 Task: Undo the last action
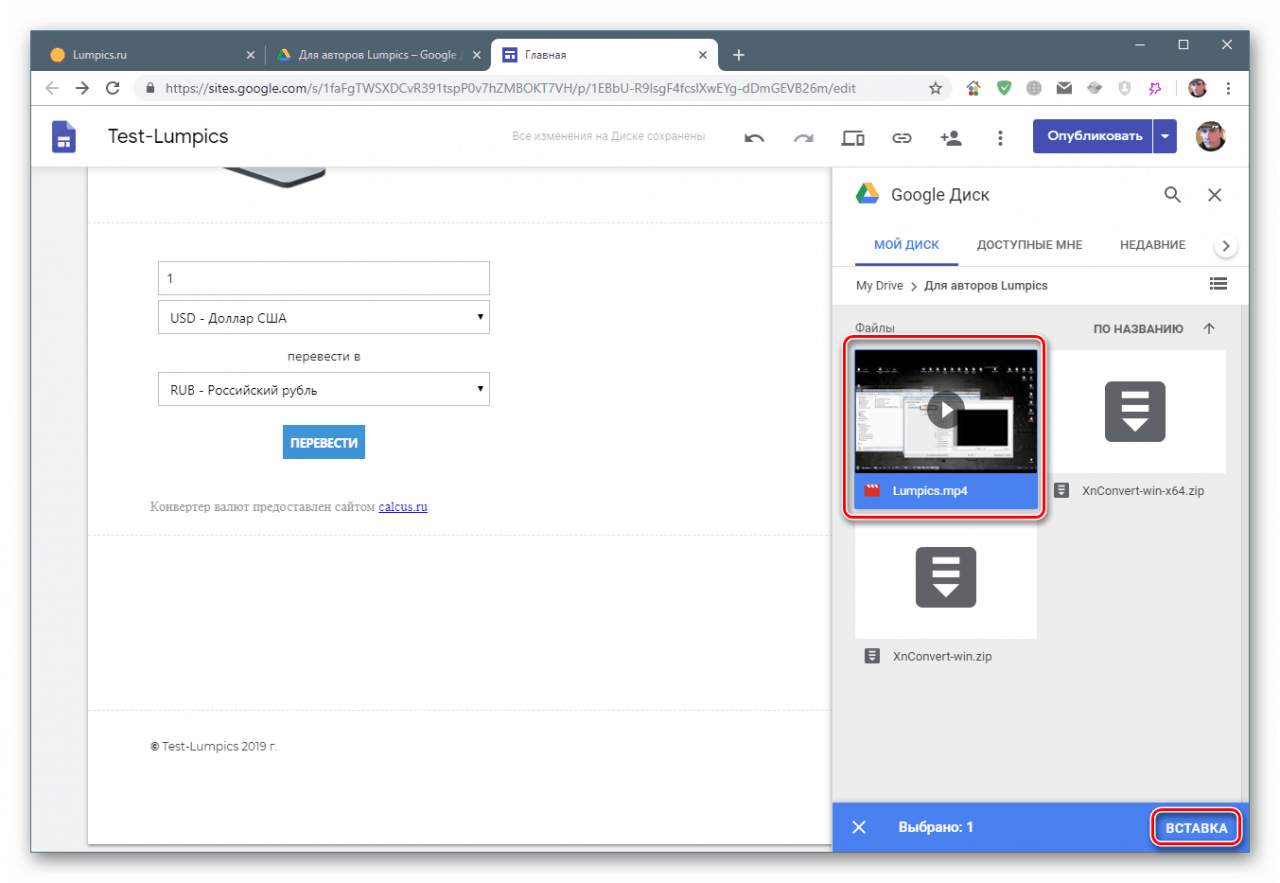coord(755,138)
